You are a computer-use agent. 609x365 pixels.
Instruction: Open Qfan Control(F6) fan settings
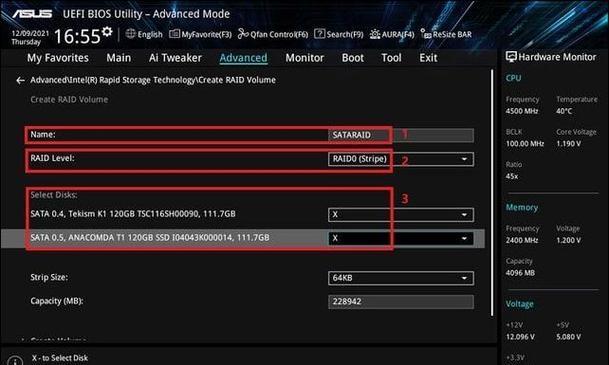273,34
